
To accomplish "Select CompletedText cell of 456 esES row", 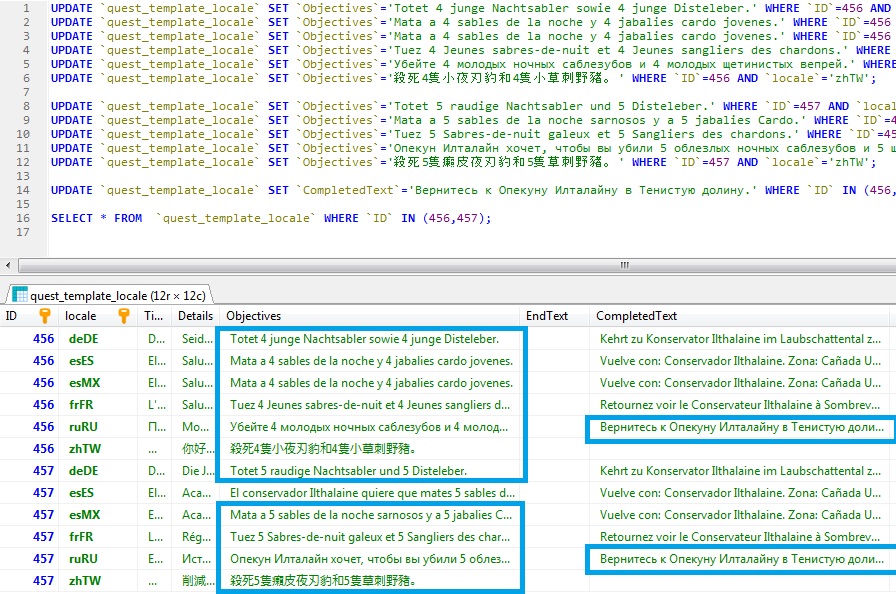I will [740, 361].
